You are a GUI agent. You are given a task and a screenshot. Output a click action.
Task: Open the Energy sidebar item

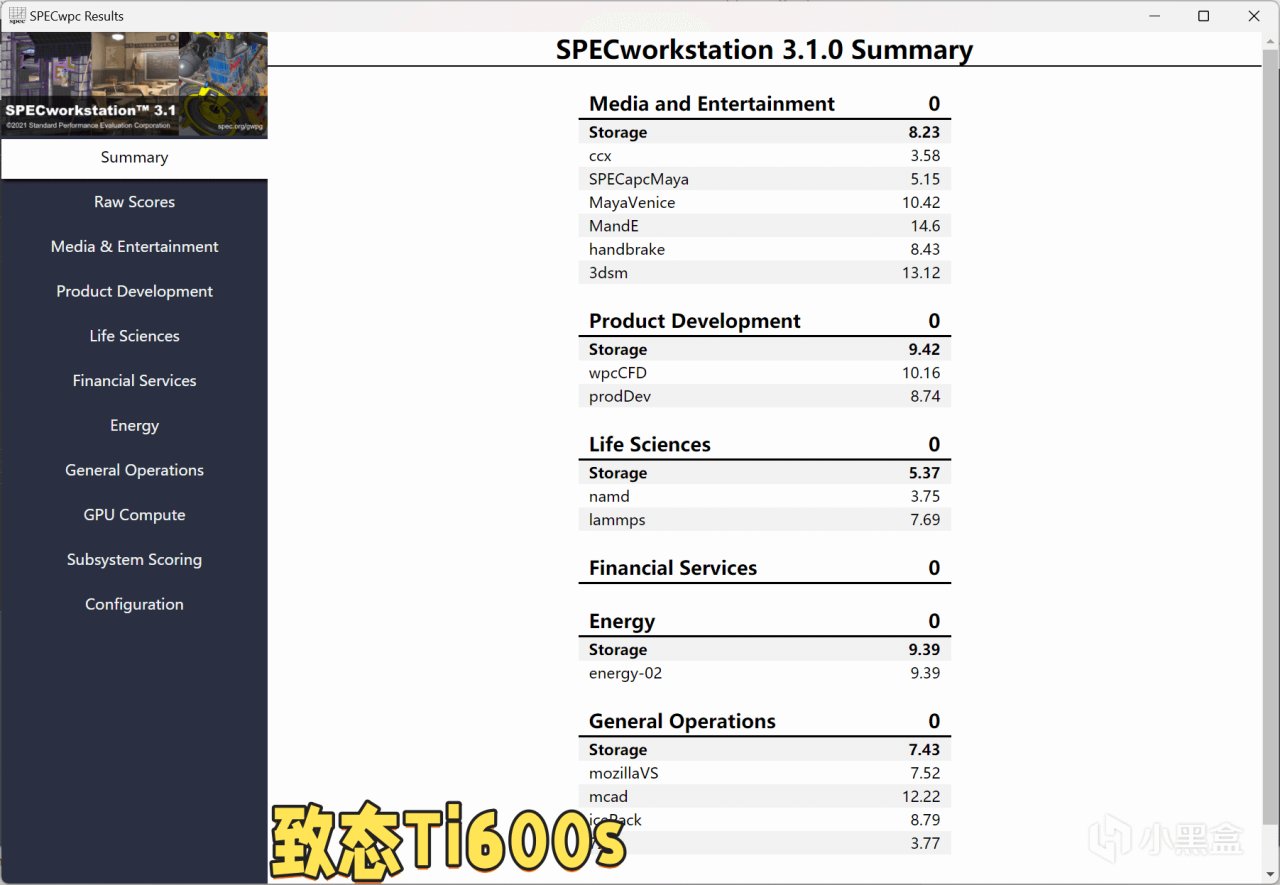click(134, 425)
